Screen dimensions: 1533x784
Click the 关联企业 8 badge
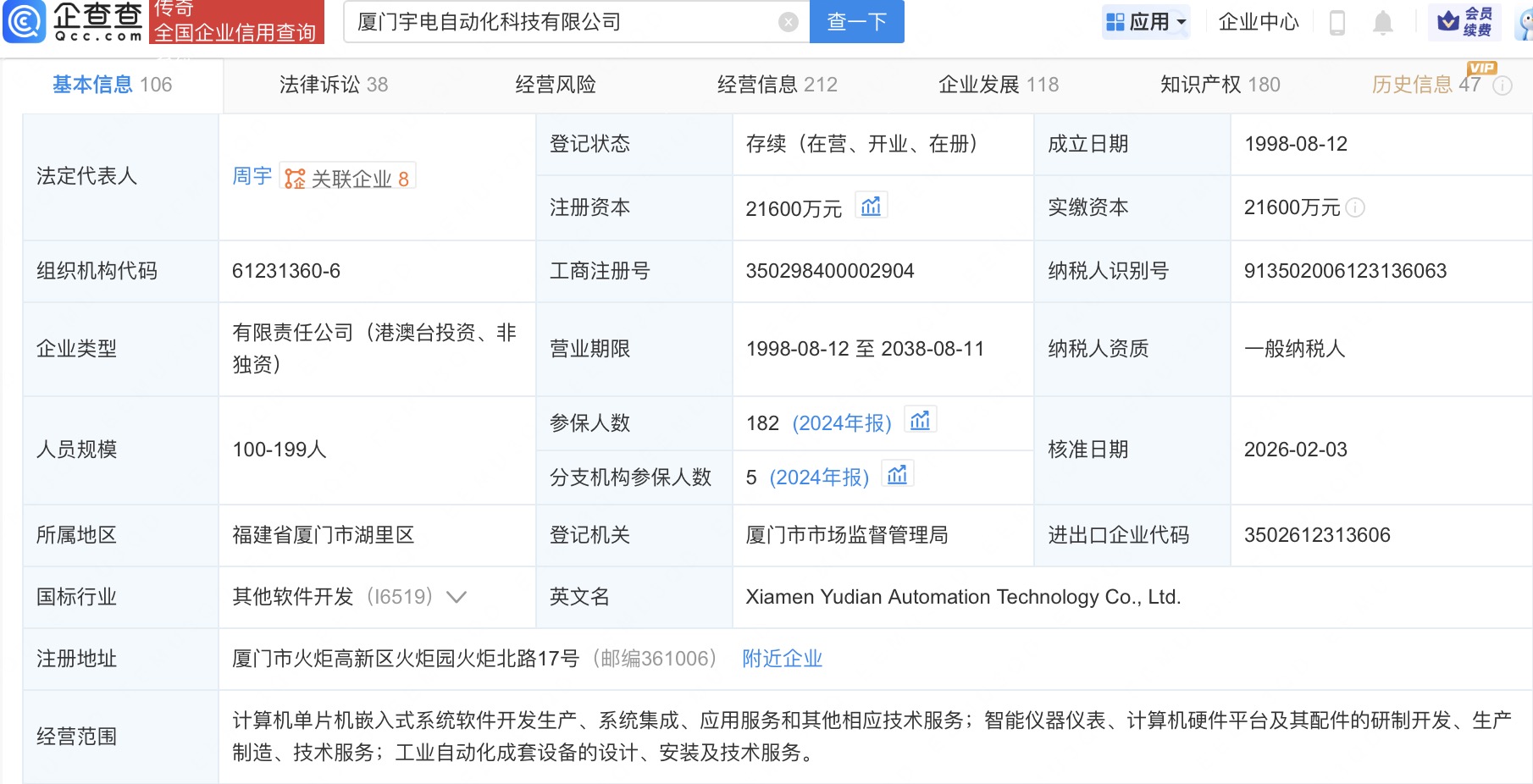tap(348, 178)
